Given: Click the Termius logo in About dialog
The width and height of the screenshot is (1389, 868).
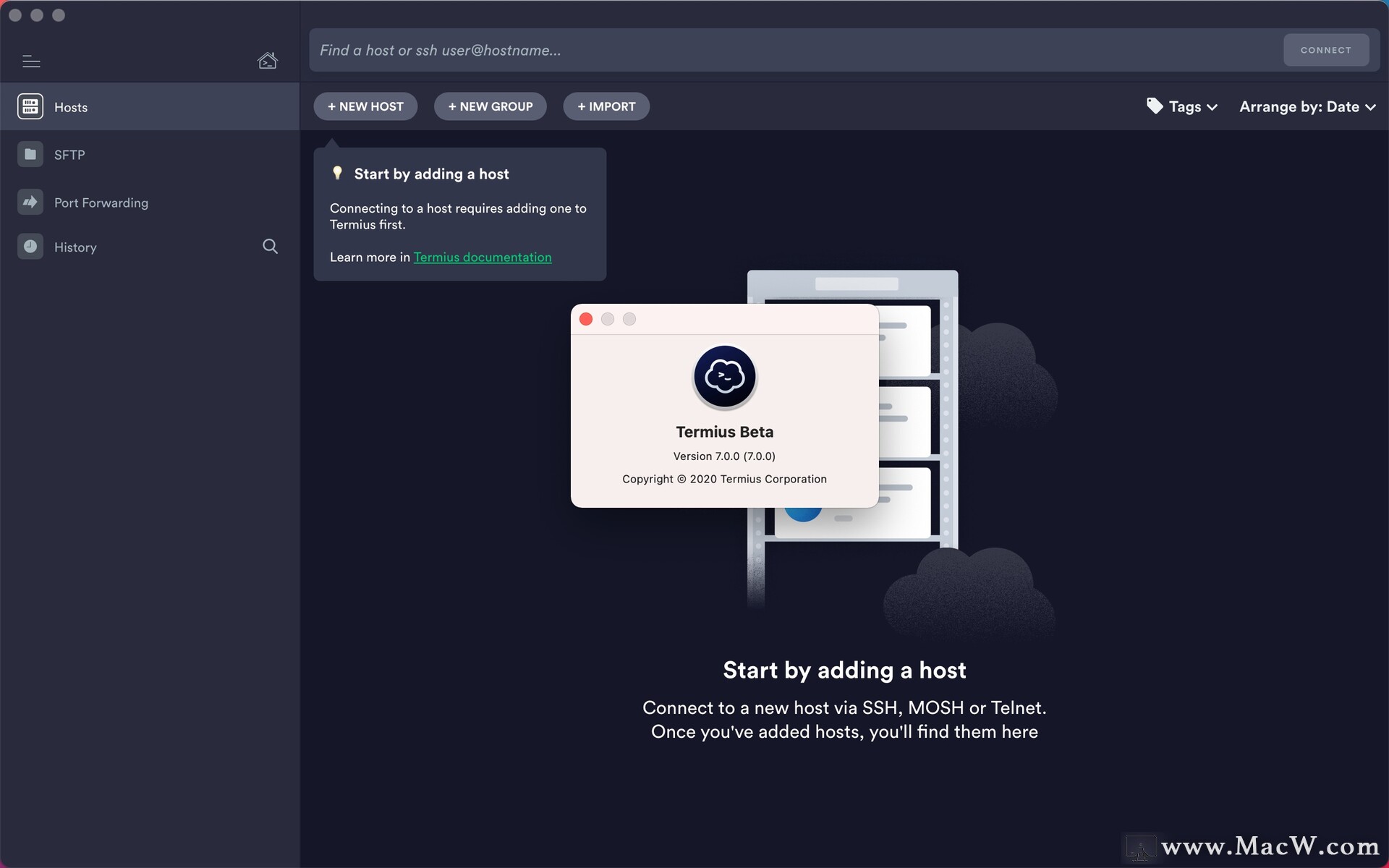Looking at the screenshot, I should (x=724, y=377).
